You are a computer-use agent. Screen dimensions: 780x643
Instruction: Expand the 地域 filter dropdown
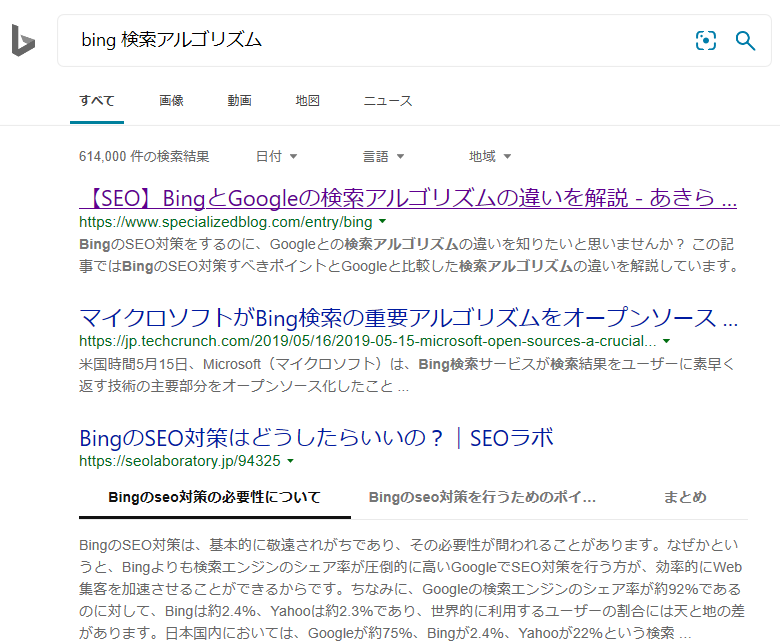point(490,157)
